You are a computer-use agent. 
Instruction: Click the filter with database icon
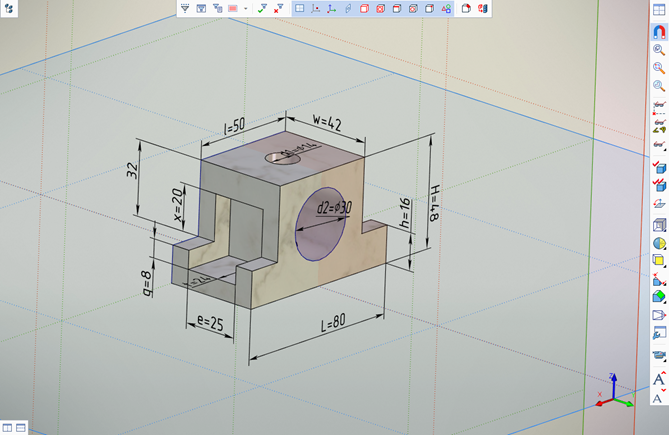217,8
